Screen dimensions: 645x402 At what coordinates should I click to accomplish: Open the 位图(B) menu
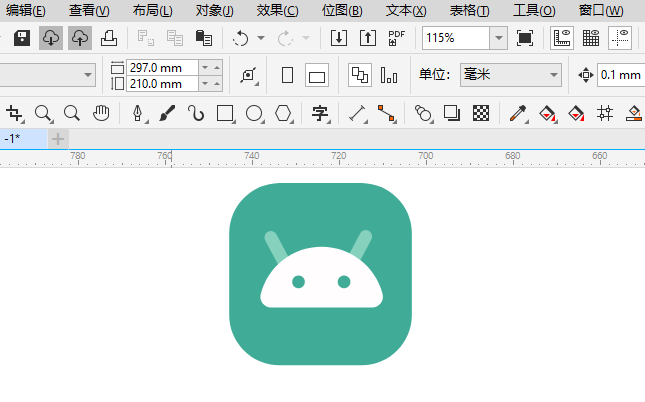[x=342, y=10]
